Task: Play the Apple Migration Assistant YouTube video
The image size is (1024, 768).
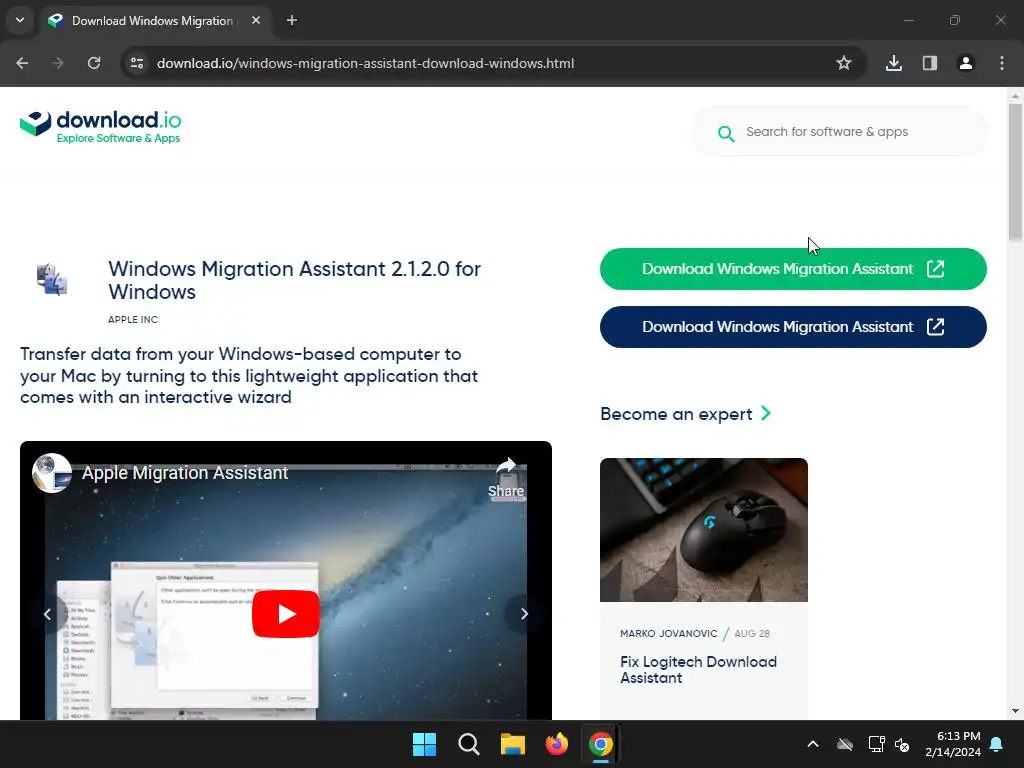Action: 285,614
